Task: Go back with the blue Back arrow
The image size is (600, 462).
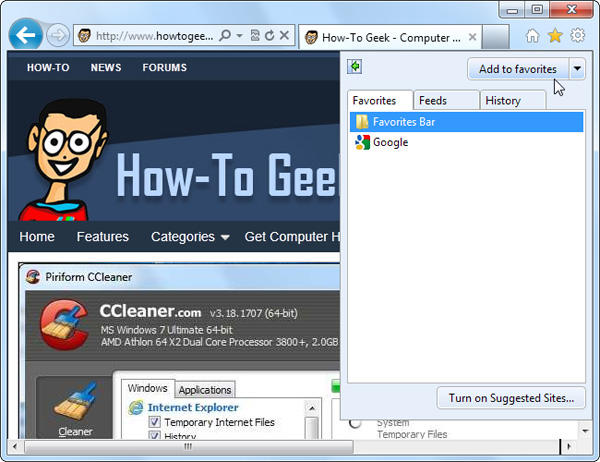Action: 25,35
